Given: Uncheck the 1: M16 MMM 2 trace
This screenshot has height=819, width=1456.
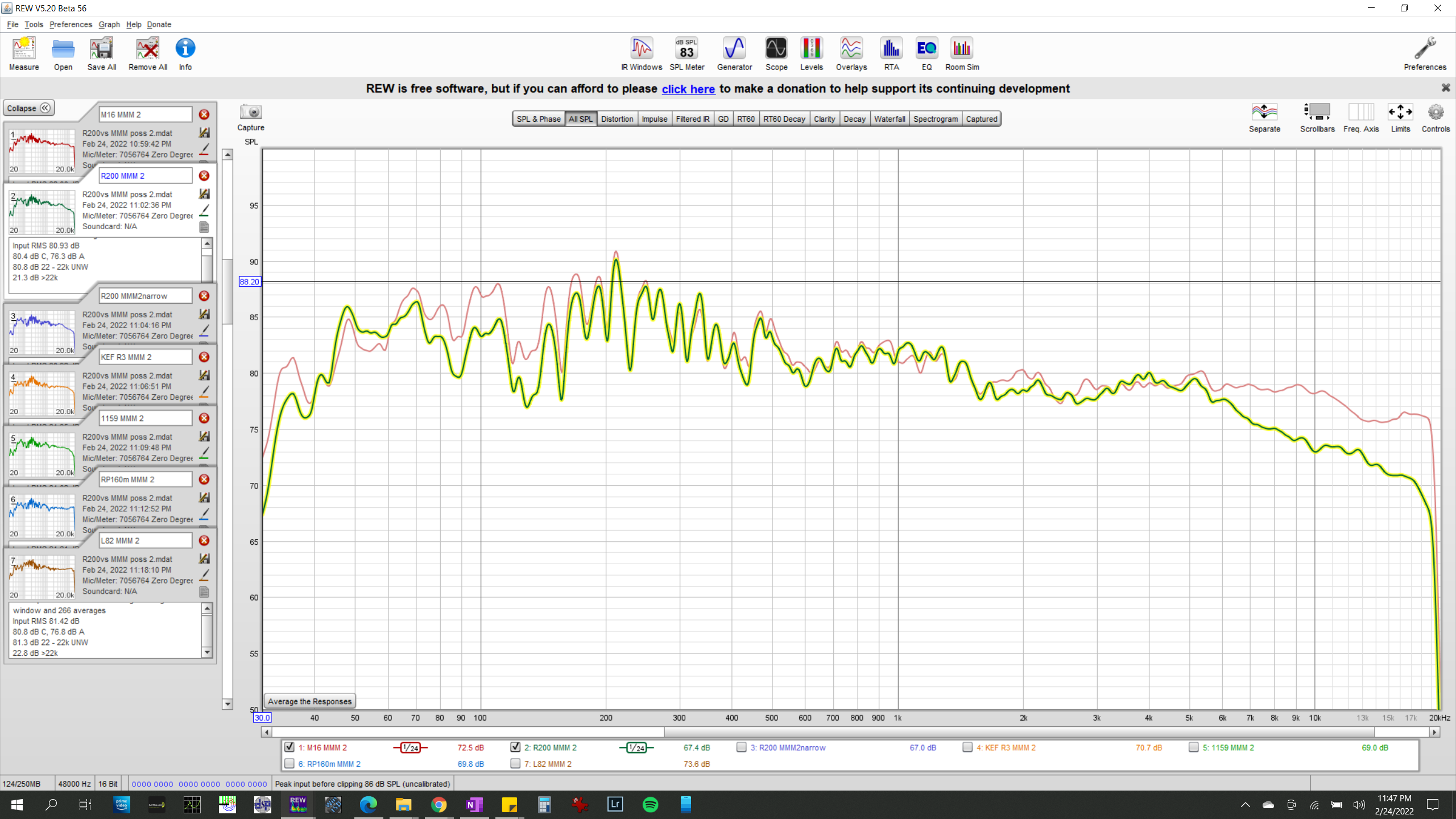Looking at the screenshot, I should pos(289,747).
